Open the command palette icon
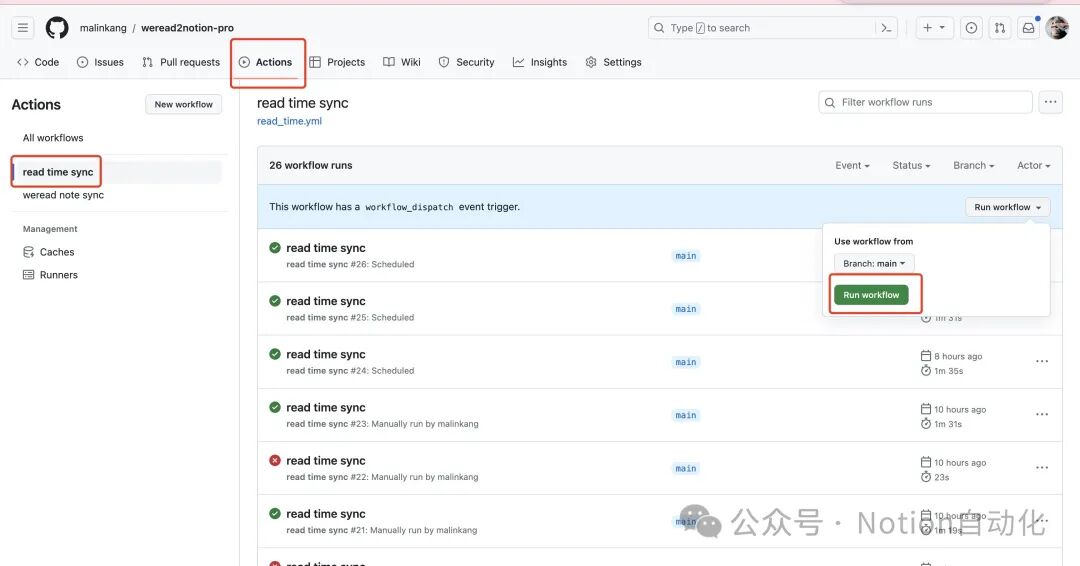The image size is (1080, 566). pos(886,28)
